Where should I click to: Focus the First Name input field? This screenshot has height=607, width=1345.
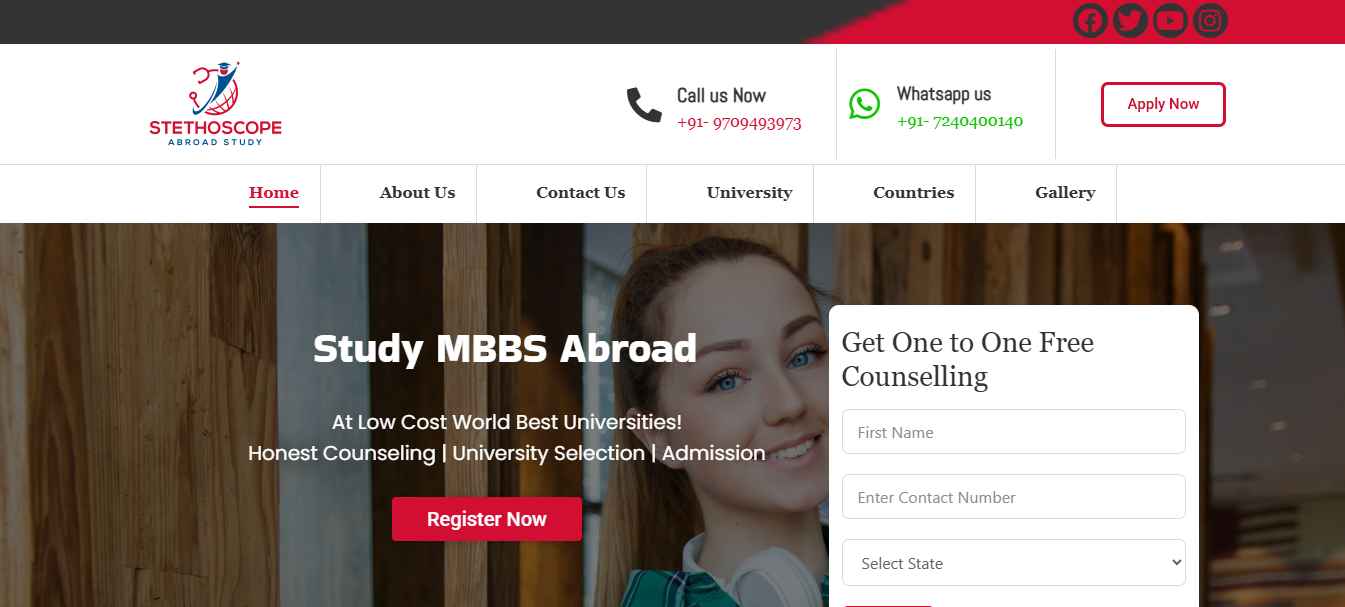pyautogui.click(x=1014, y=432)
